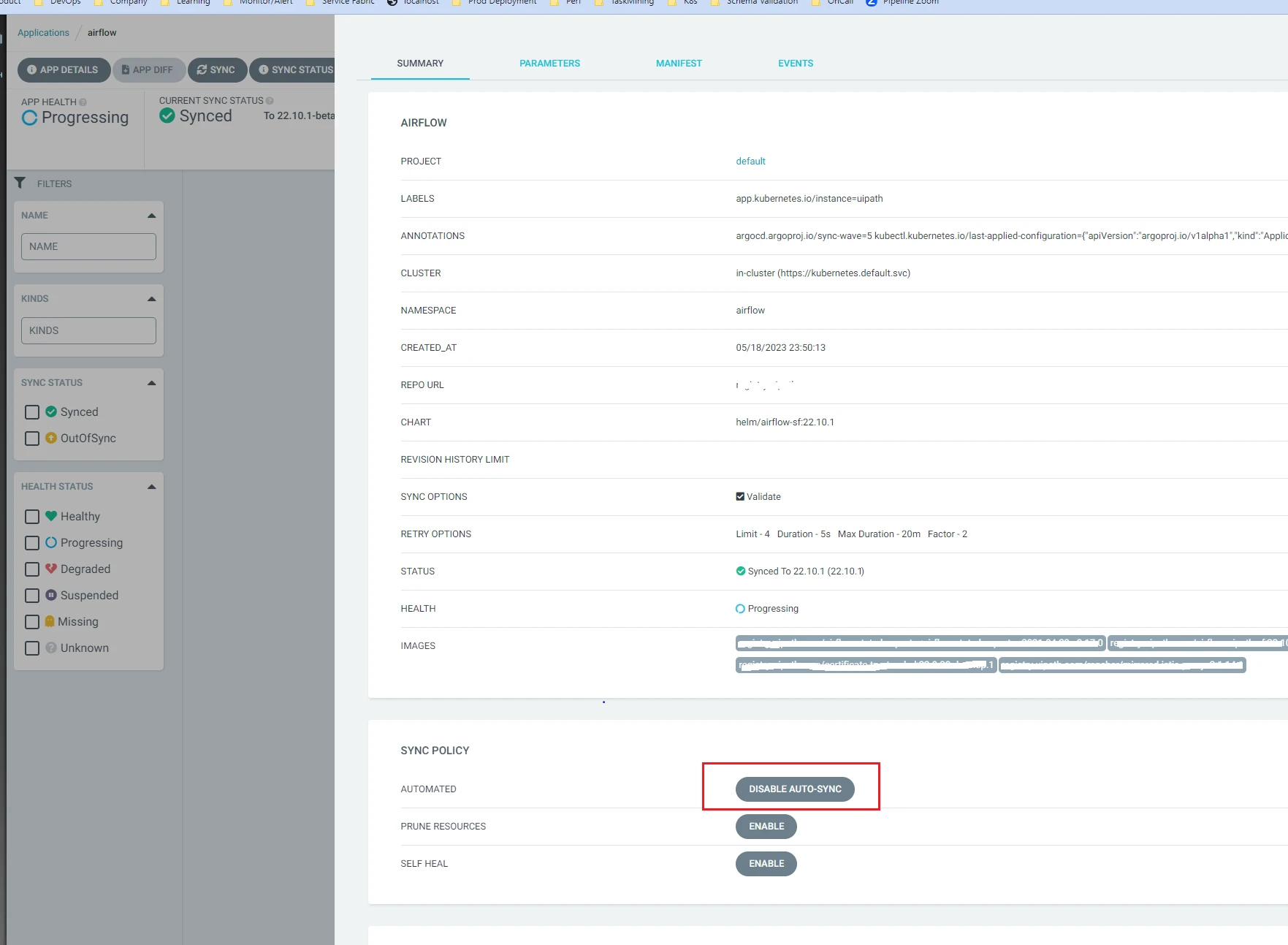Open the APP DIFF view
Viewport: 1288px width, 945px height.
(x=149, y=70)
